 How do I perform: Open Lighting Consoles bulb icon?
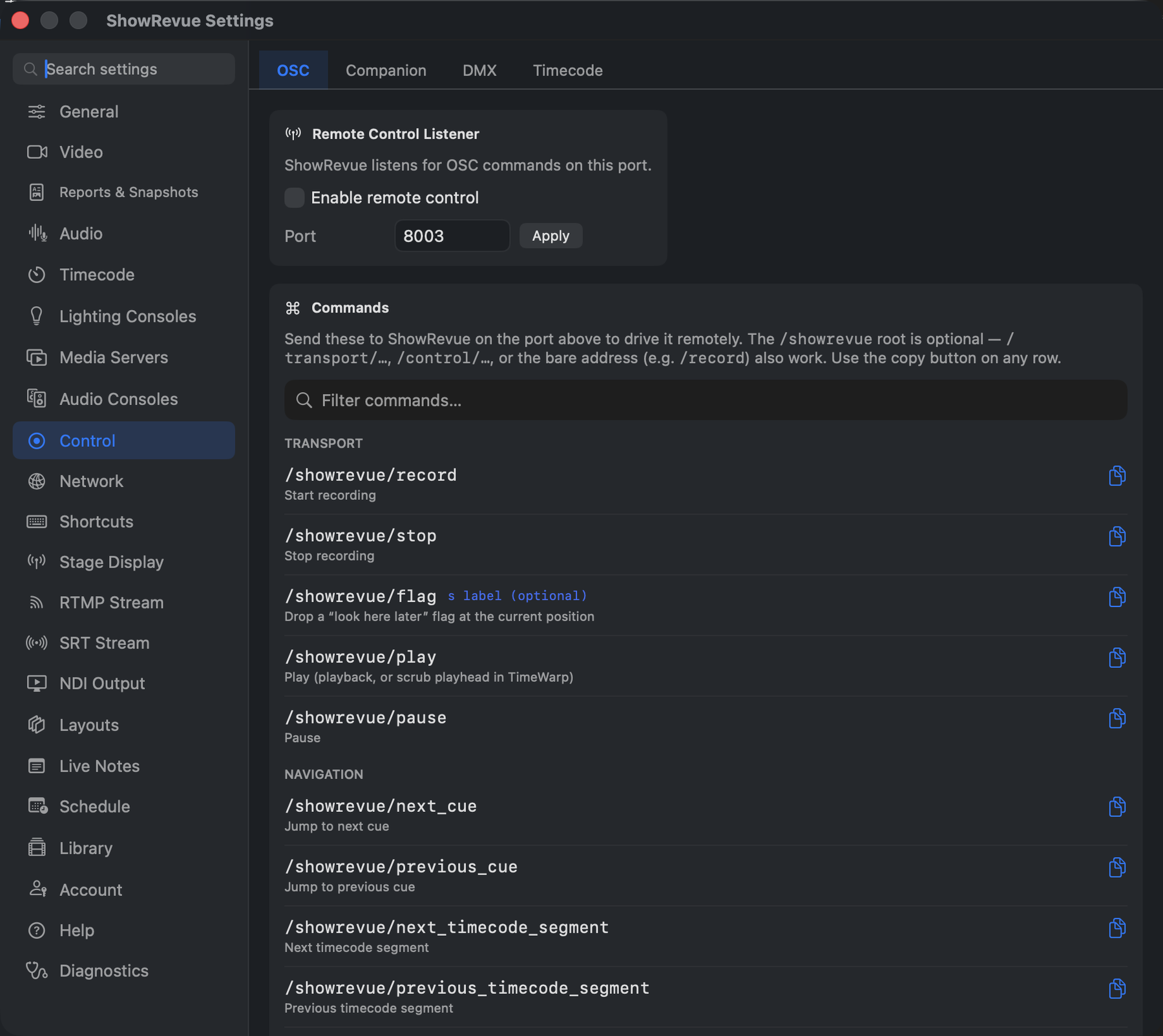(37, 316)
